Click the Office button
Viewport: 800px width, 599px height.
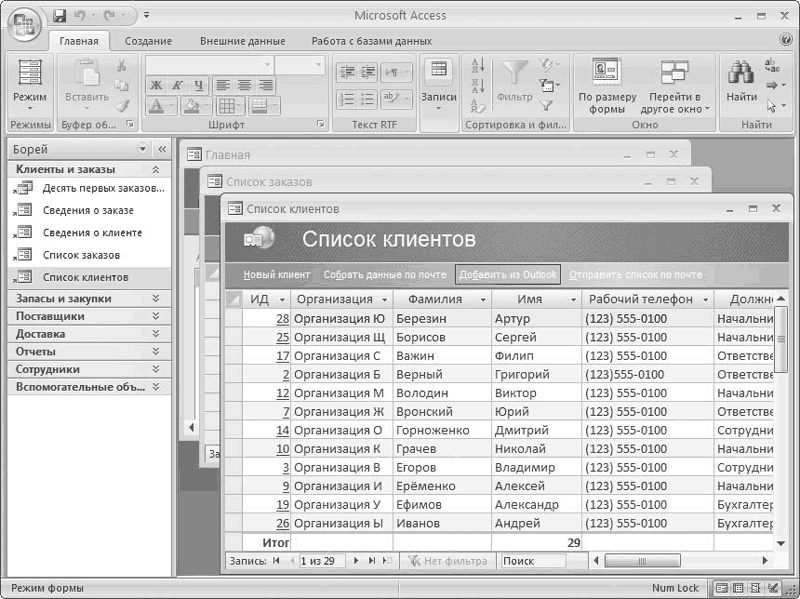[x=23, y=22]
